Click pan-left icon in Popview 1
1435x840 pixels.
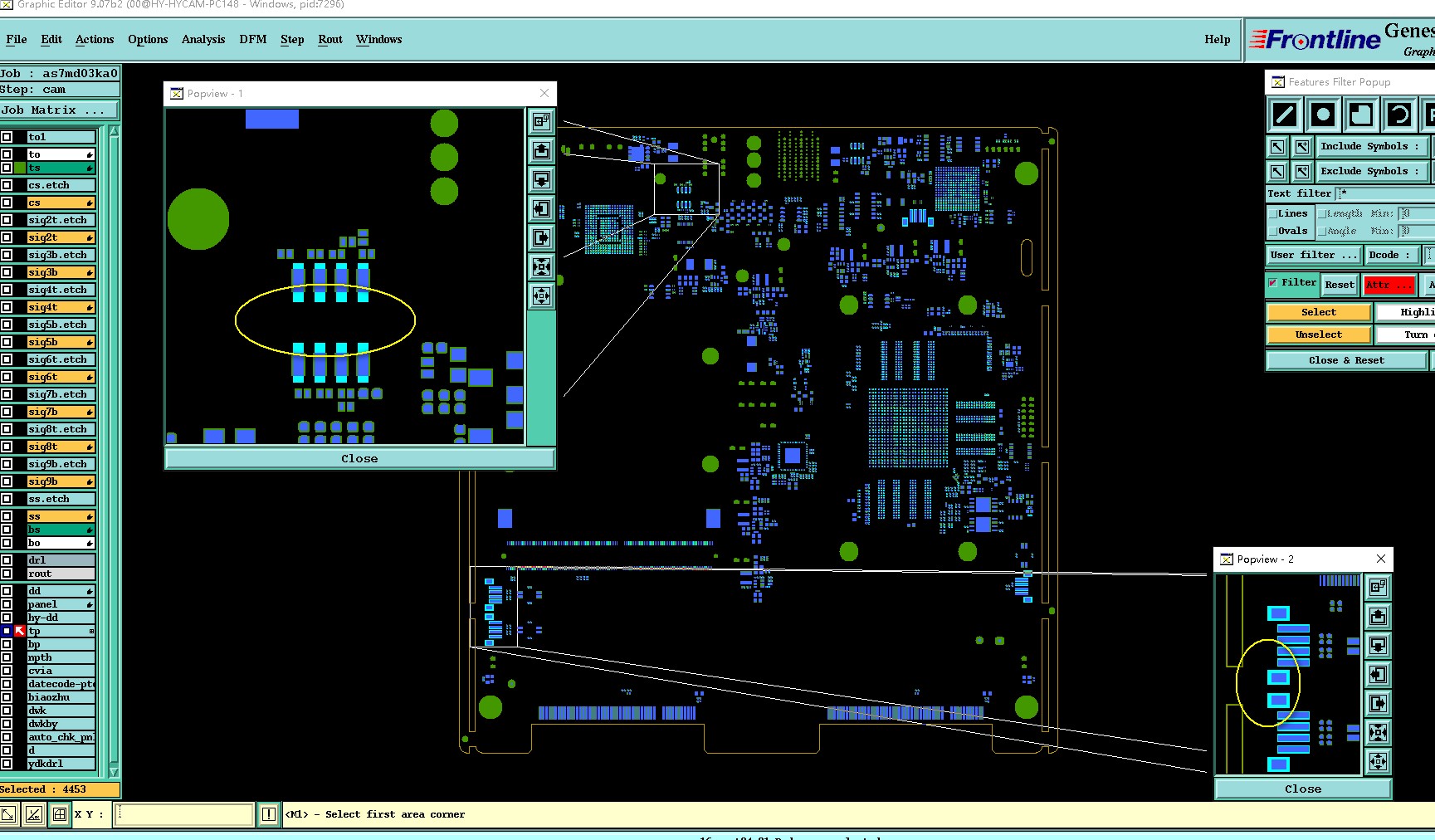pos(541,209)
